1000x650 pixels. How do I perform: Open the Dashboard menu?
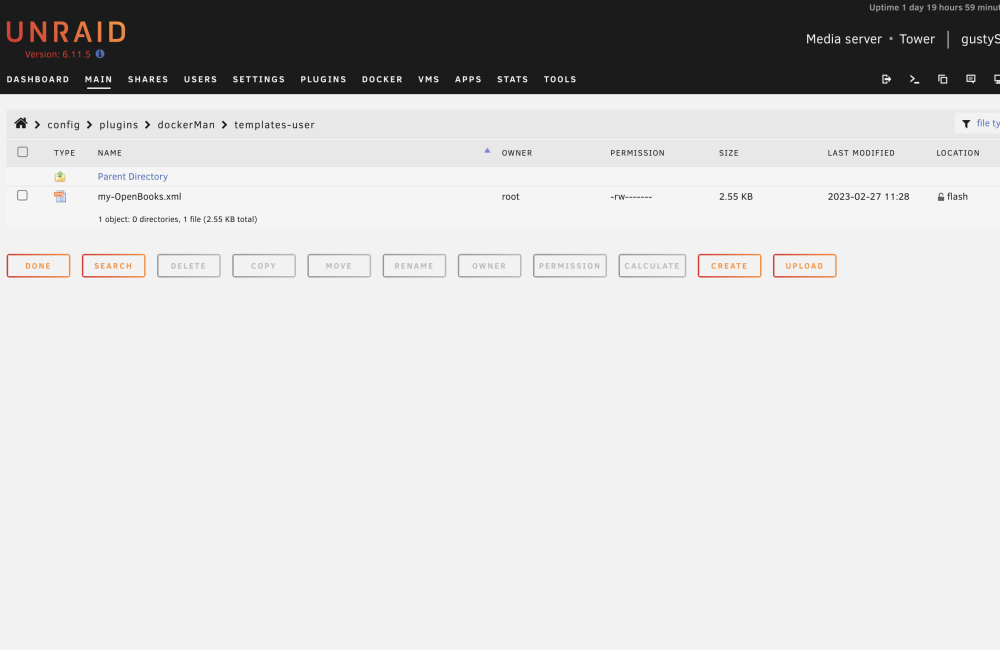38,79
